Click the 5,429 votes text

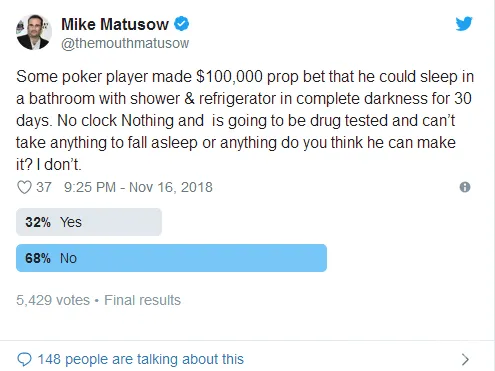[x=53, y=300]
